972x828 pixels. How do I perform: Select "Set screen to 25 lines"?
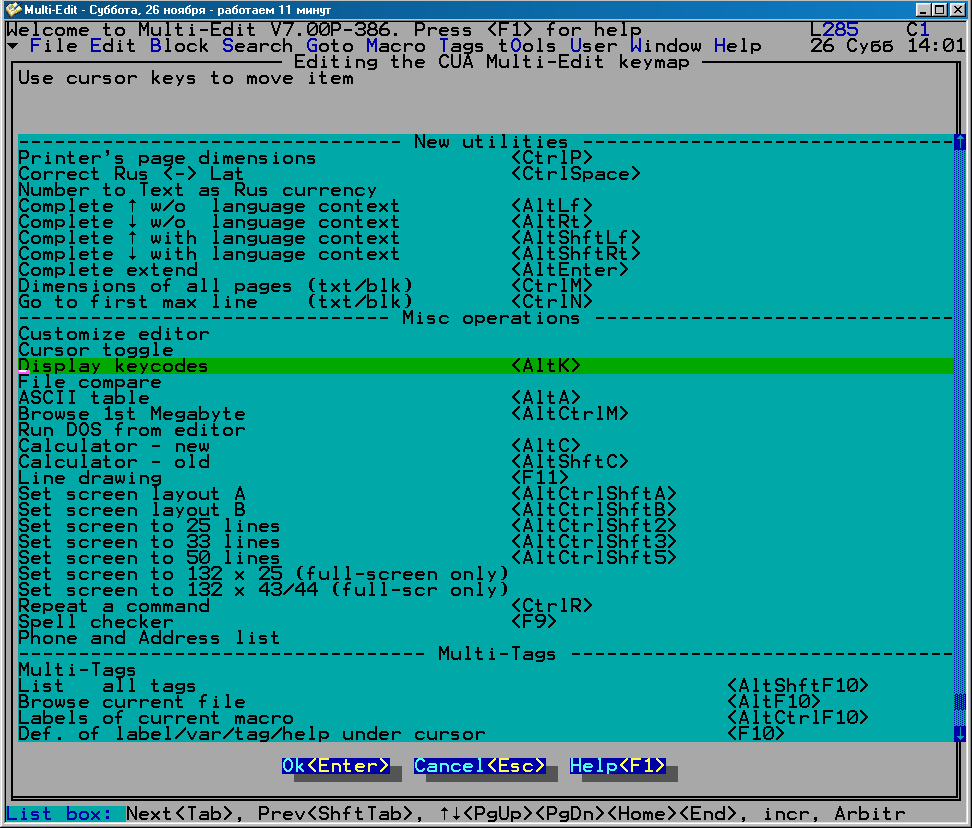[485, 527]
